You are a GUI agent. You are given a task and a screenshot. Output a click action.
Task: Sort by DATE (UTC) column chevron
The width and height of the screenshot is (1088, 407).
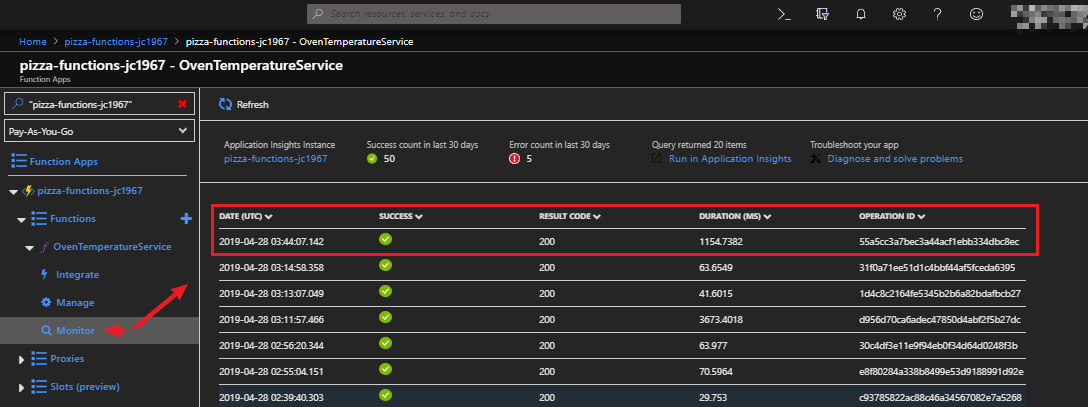click(269, 216)
